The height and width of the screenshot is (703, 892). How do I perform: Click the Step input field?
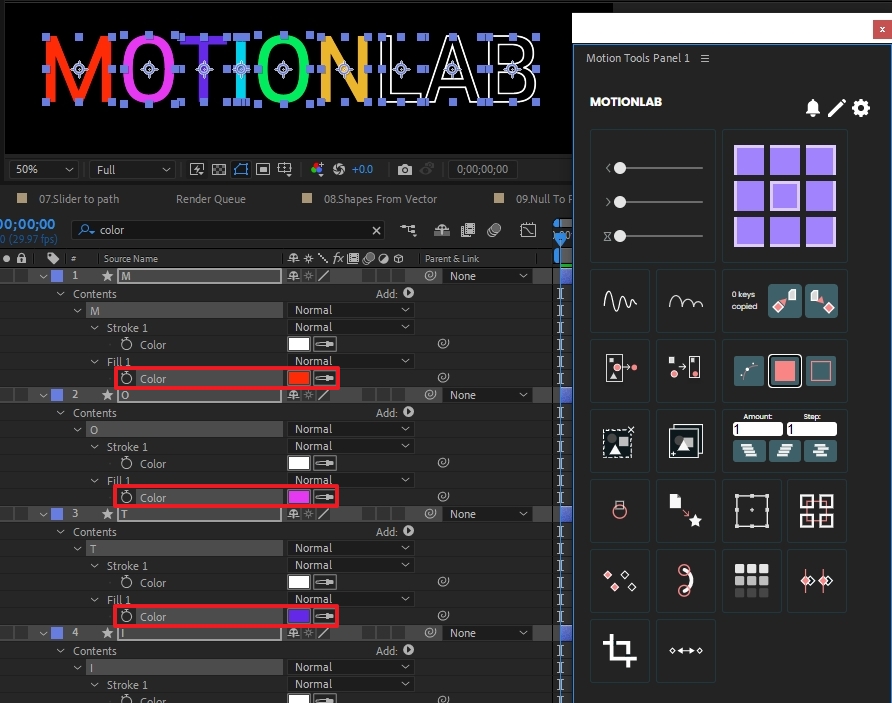click(x=811, y=429)
